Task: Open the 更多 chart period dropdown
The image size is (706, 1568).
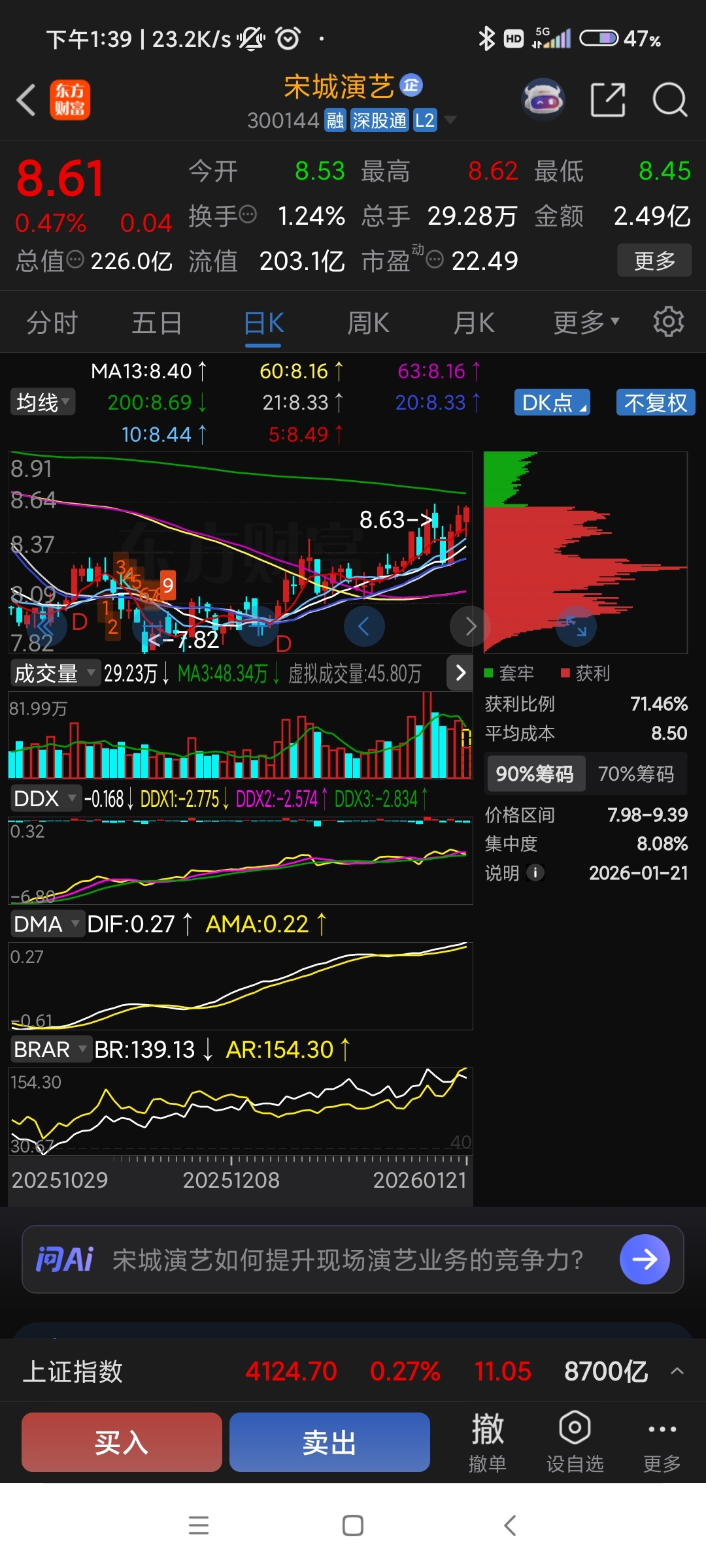Action: pos(586,322)
